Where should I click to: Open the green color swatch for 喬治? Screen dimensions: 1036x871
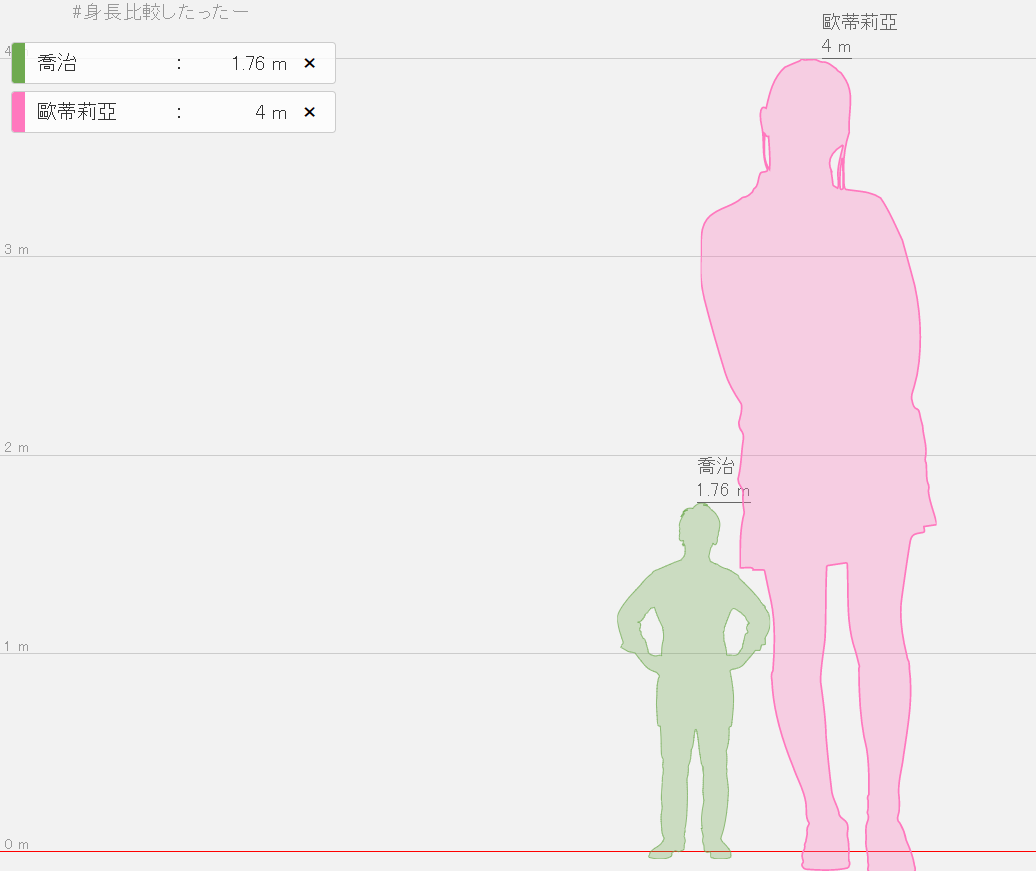coord(18,63)
